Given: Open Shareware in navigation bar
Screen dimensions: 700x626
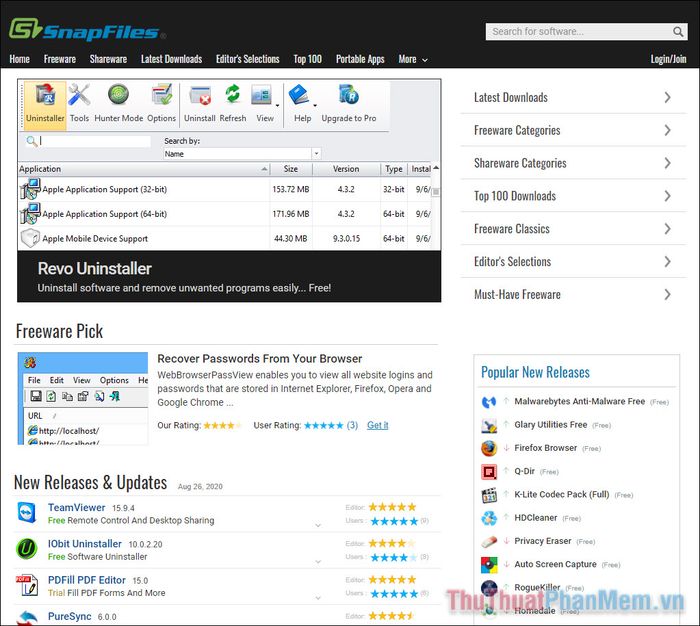Looking at the screenshot, I should click(x=108, y=59).
